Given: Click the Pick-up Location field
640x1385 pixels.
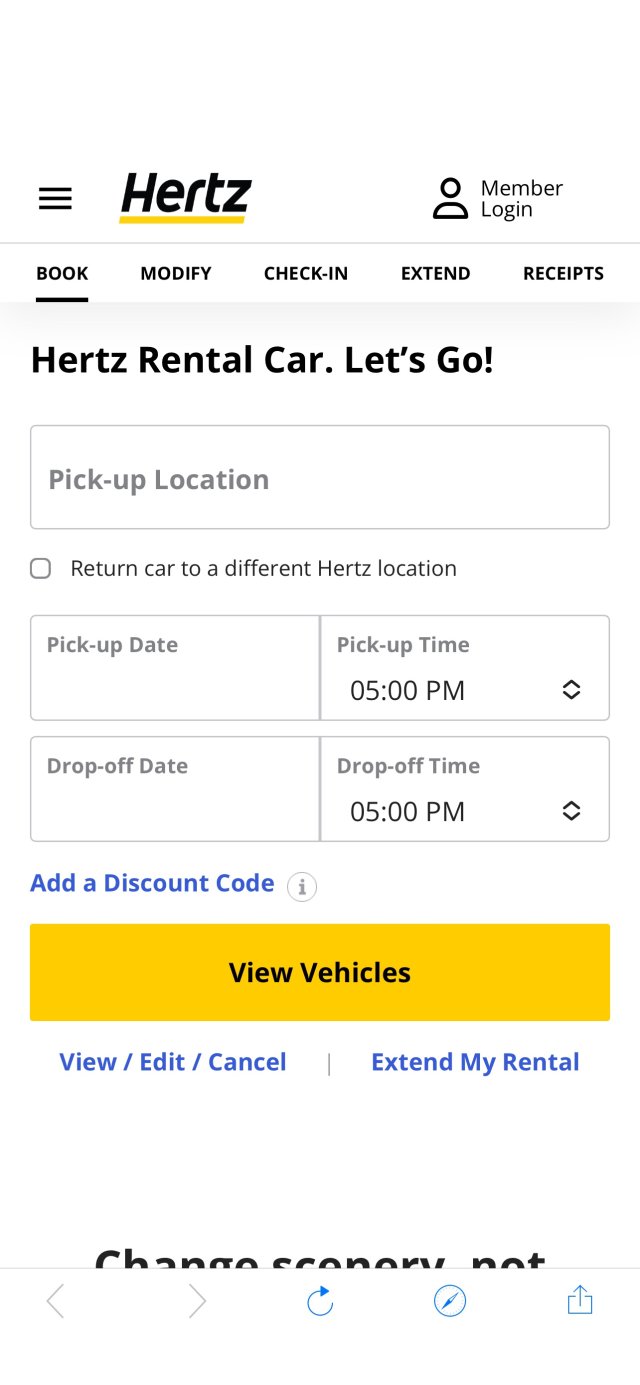Looking at the screenshot, I should (319, 477).
